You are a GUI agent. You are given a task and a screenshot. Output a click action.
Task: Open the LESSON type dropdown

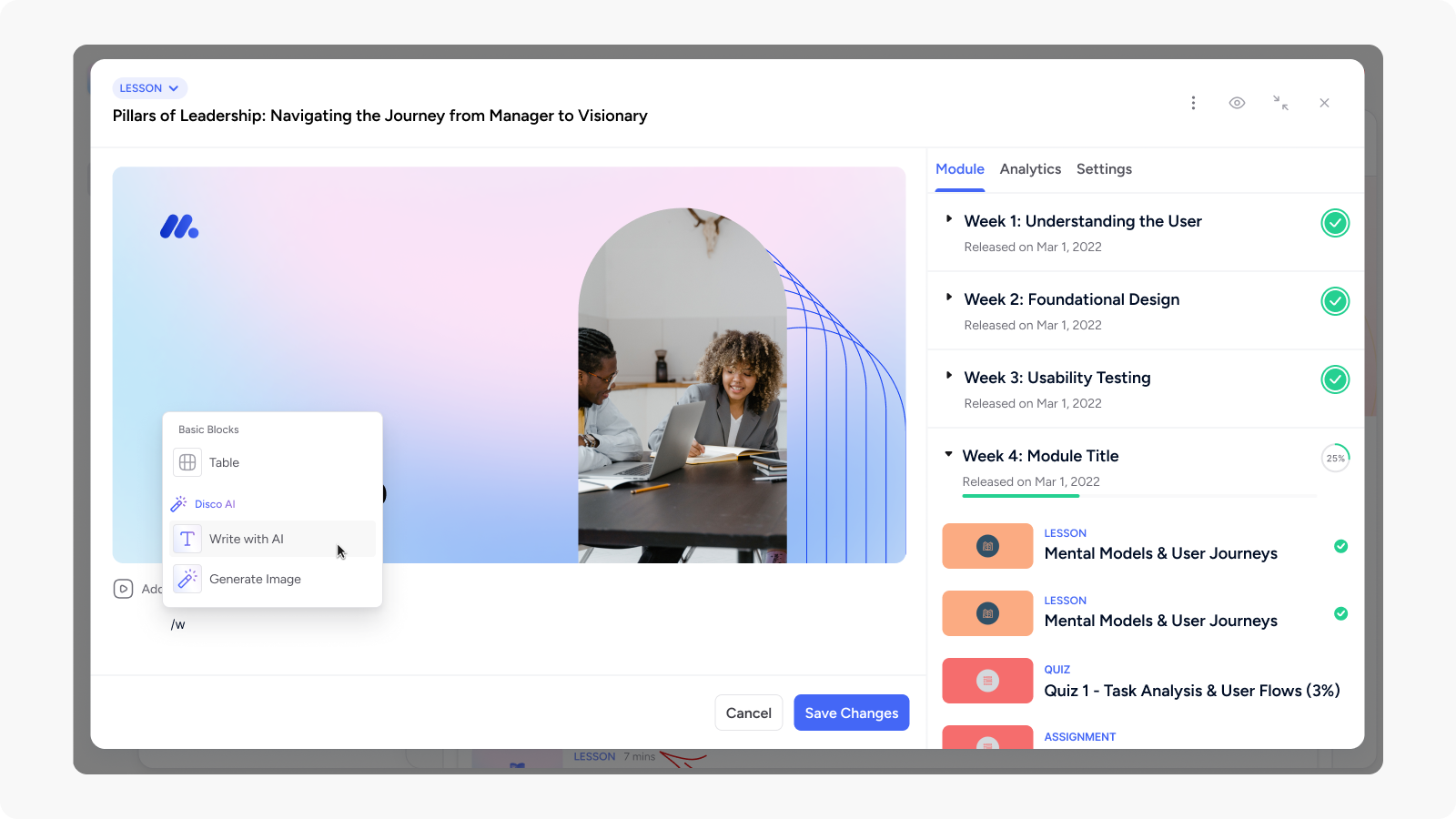tap(149, 88)
